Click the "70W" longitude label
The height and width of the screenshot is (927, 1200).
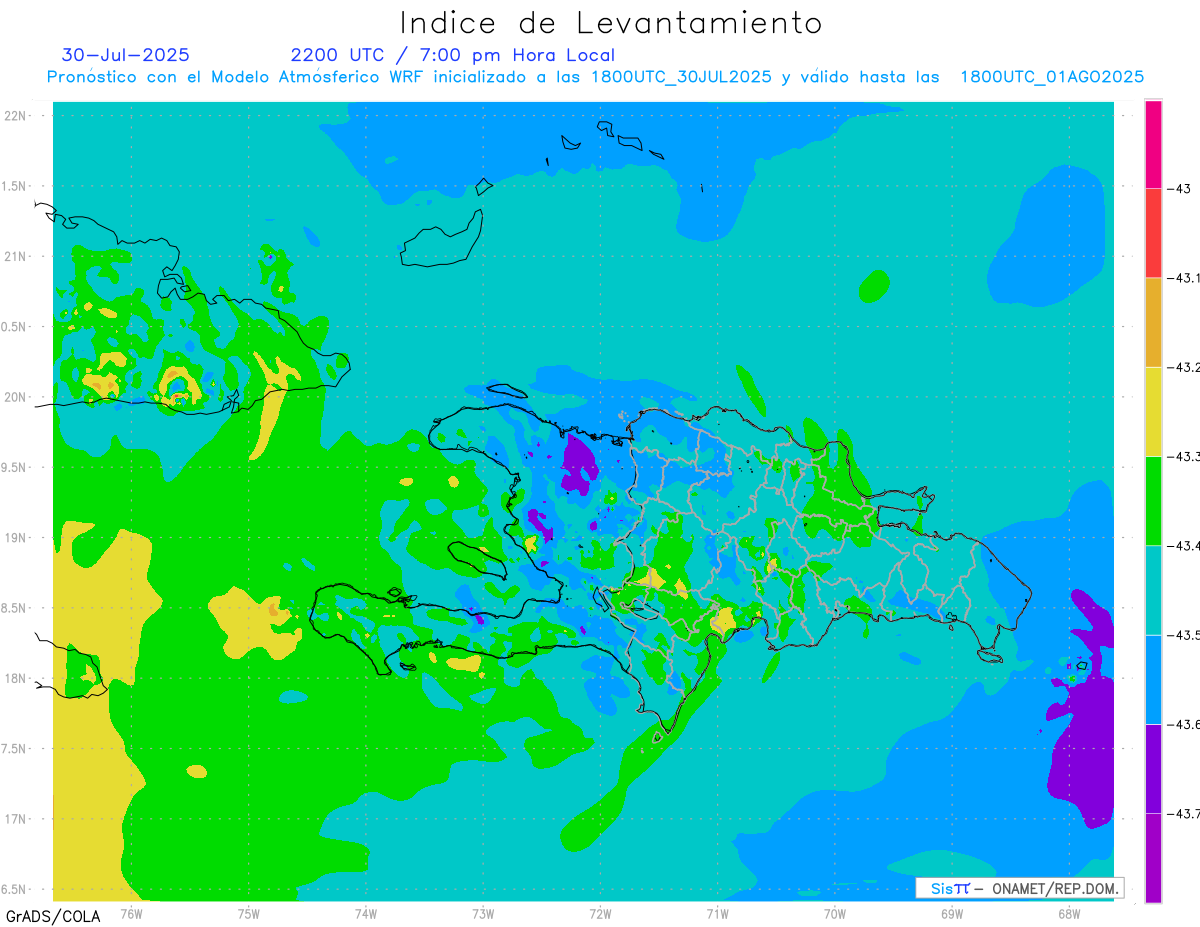tap(835, 913)
